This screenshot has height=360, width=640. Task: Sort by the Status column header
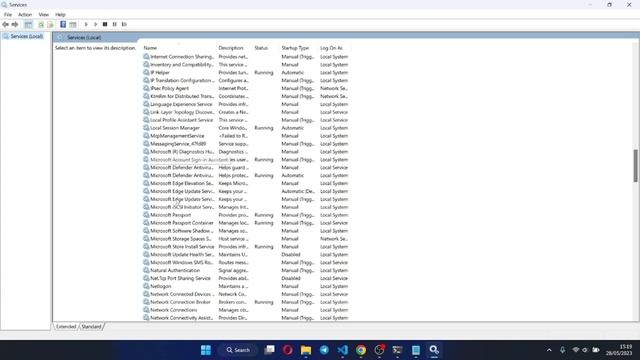pos(266,48)
